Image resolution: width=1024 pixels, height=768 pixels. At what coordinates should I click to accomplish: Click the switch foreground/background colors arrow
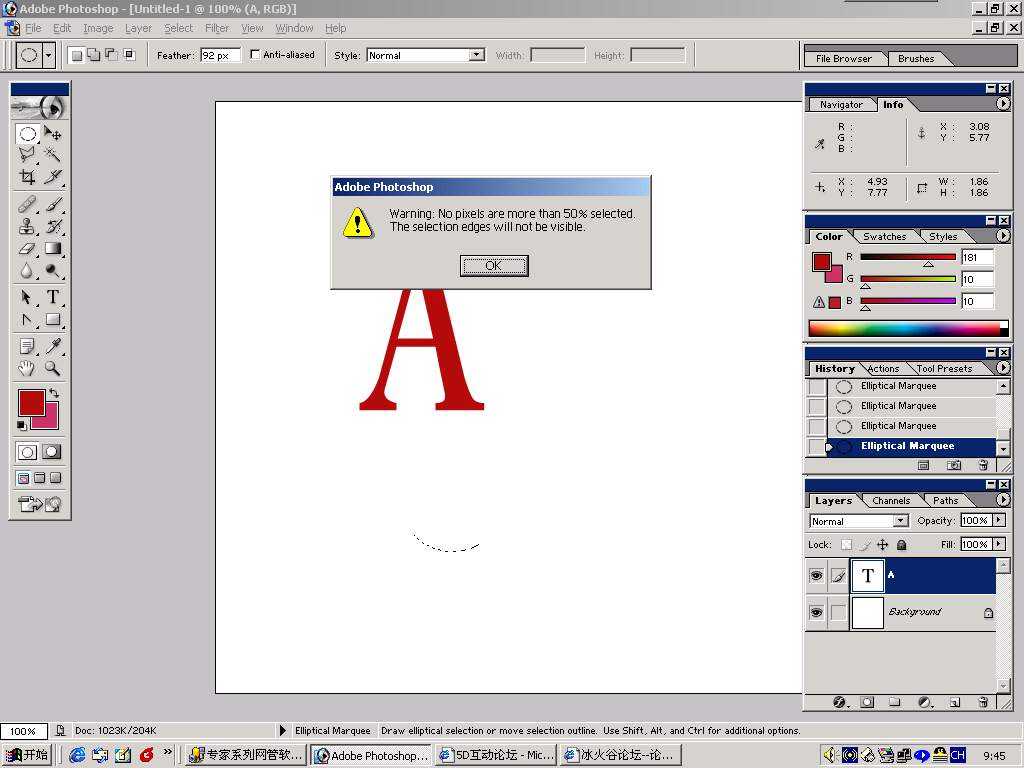coord(54,393)
